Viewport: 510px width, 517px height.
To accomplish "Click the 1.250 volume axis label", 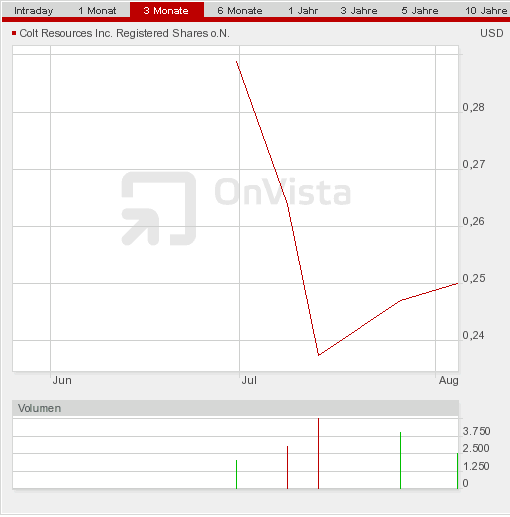I will pyautogui.click(x=476, y=466).
